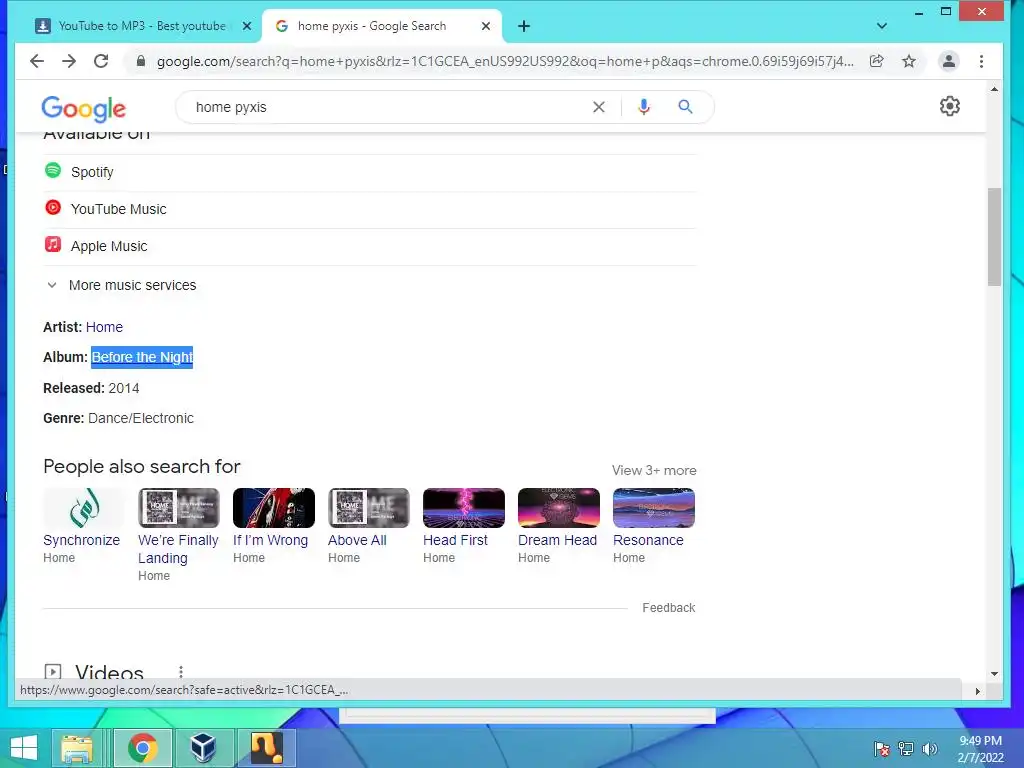Expand More music services

coord(120,285)
